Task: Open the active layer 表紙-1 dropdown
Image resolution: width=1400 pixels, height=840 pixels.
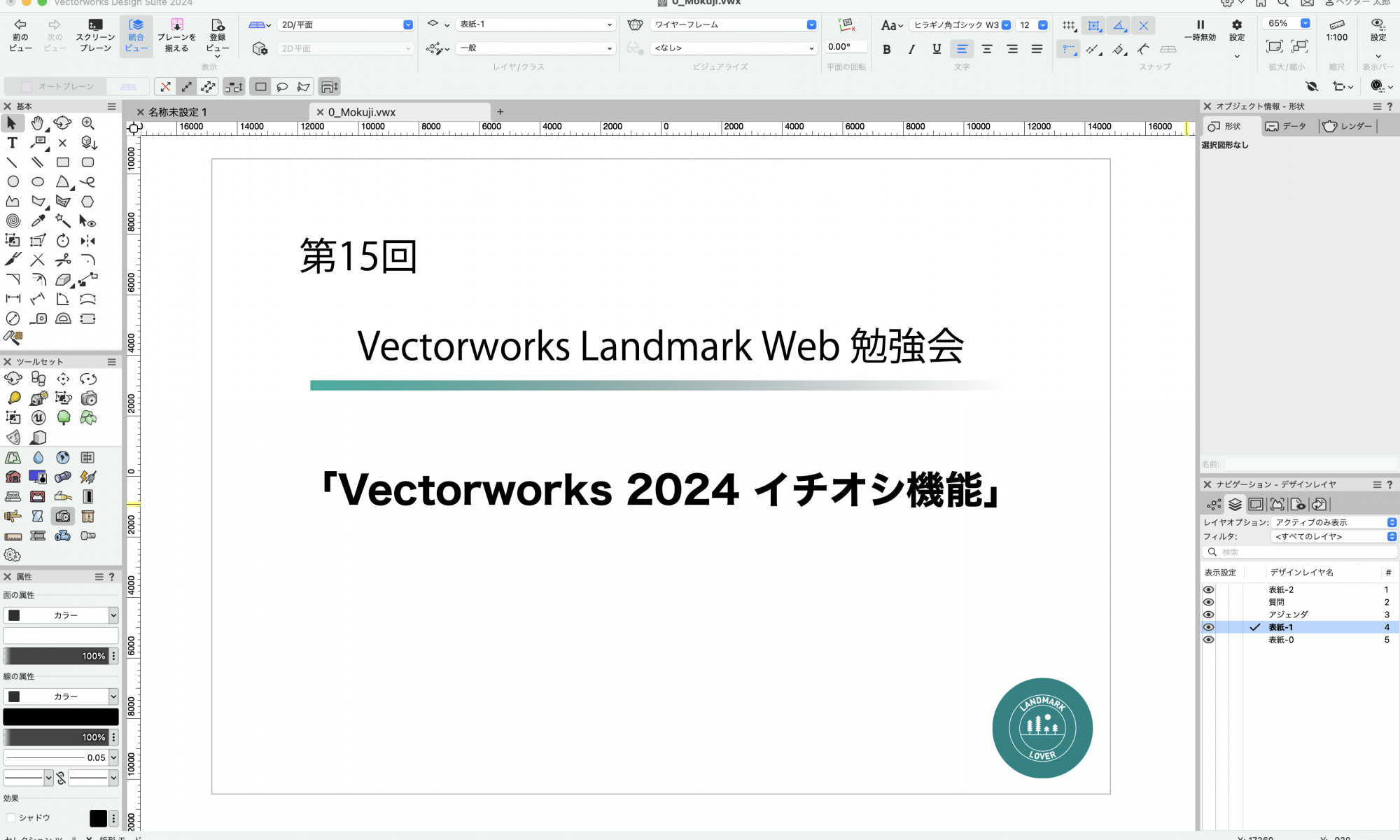Action: [535, 24]
